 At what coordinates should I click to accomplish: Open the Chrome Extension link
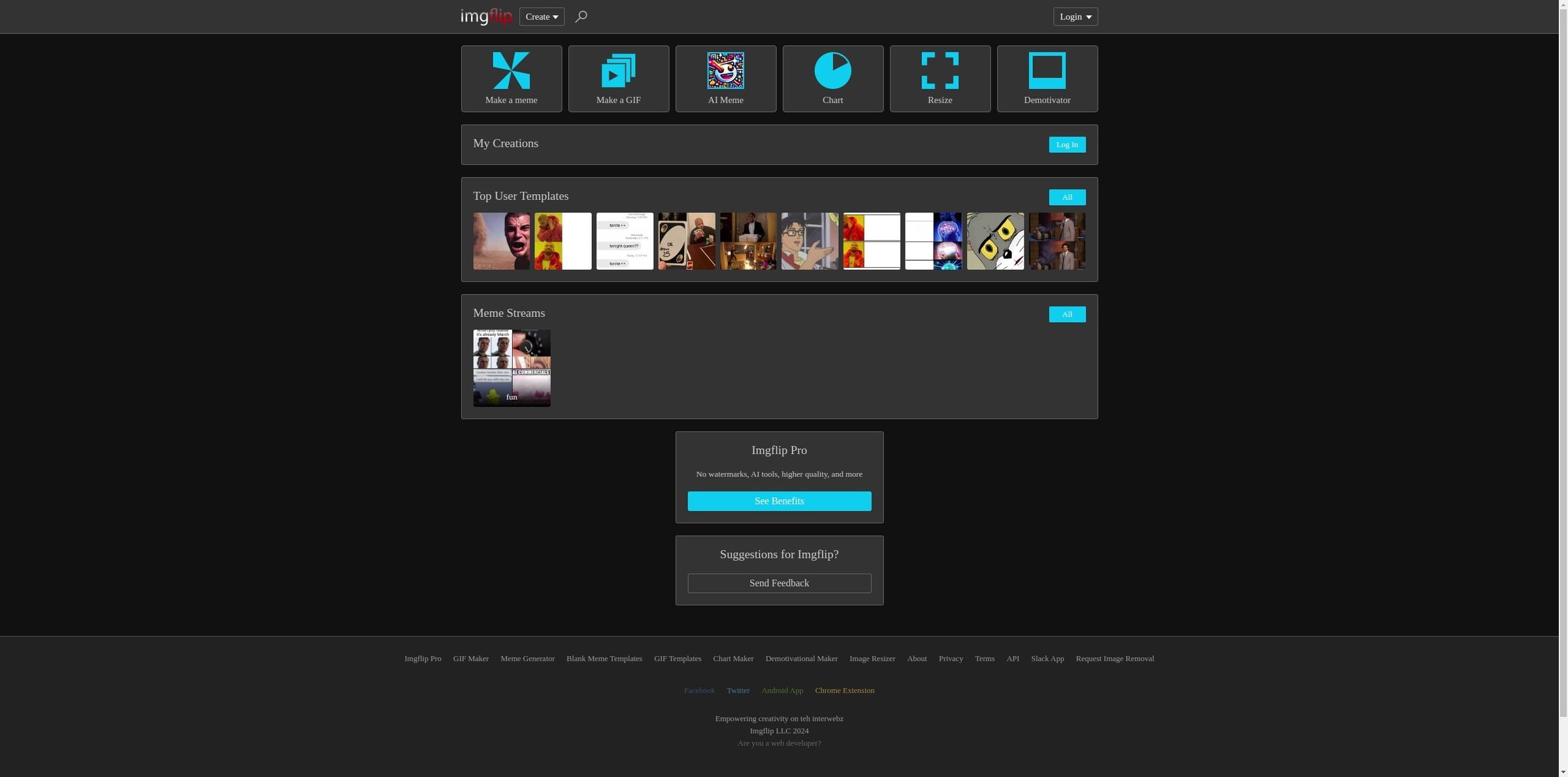pos(844,690)
